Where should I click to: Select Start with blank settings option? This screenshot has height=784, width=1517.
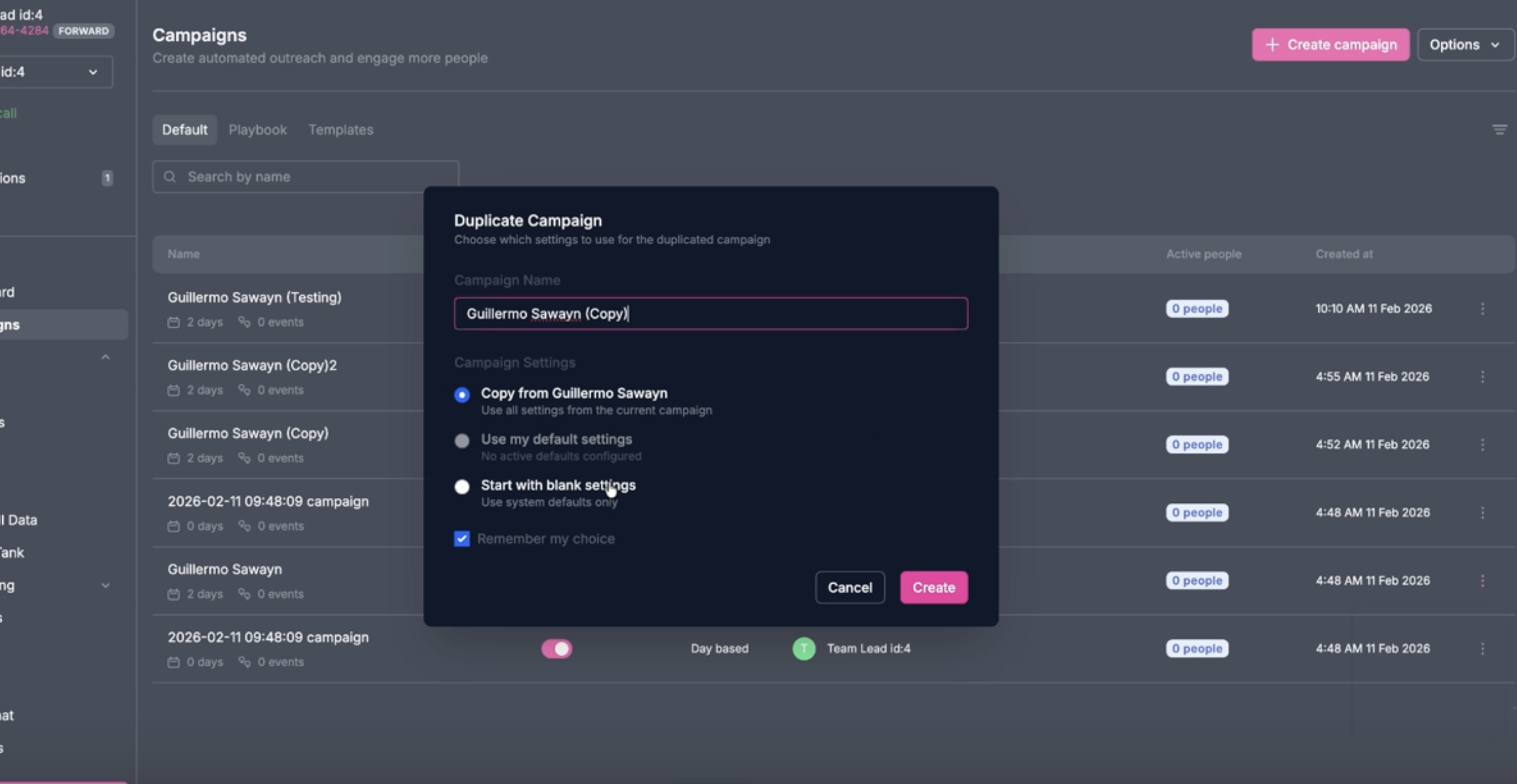point(461,486)
